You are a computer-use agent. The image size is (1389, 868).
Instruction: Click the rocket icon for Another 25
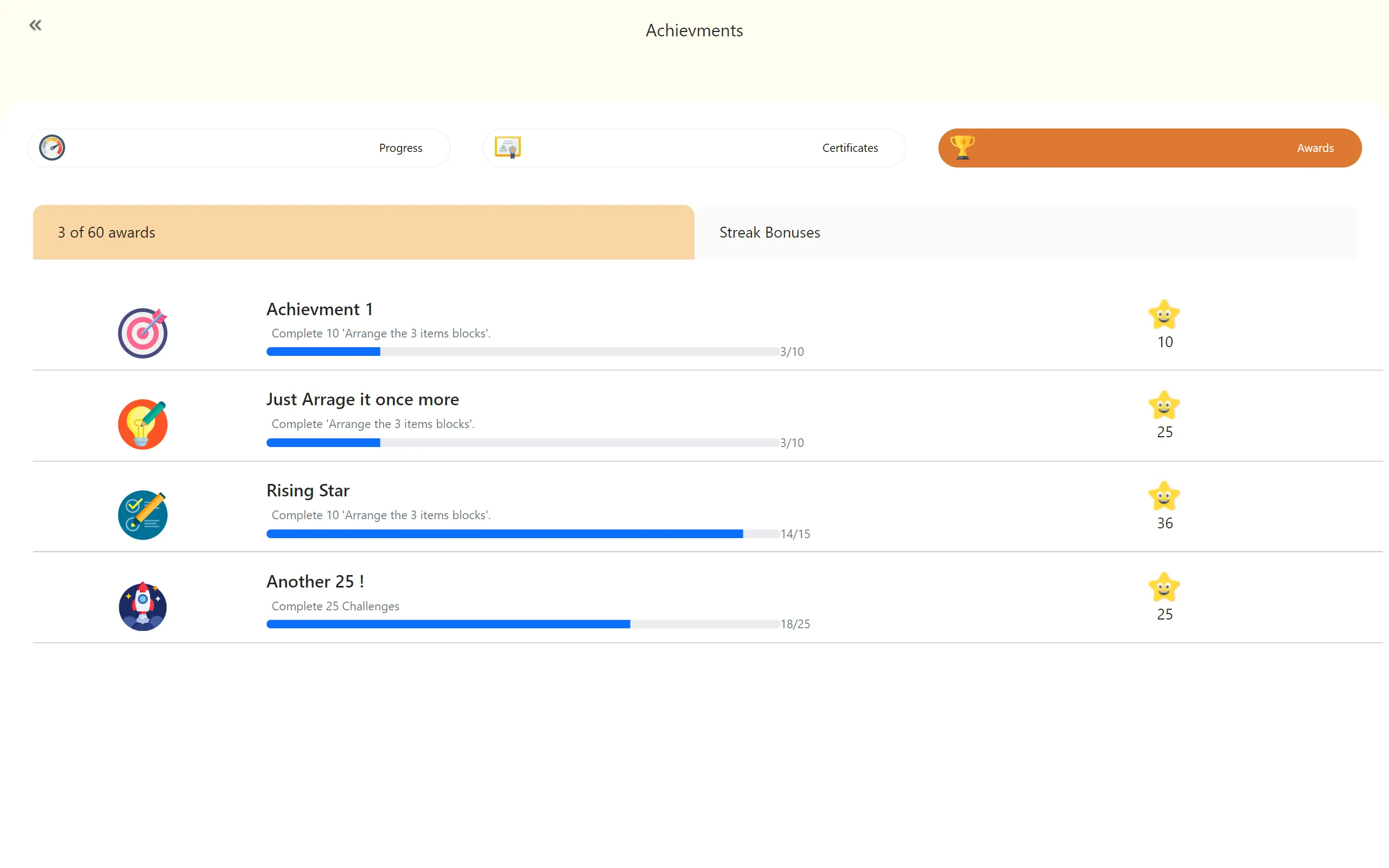[x=143, y=606]
